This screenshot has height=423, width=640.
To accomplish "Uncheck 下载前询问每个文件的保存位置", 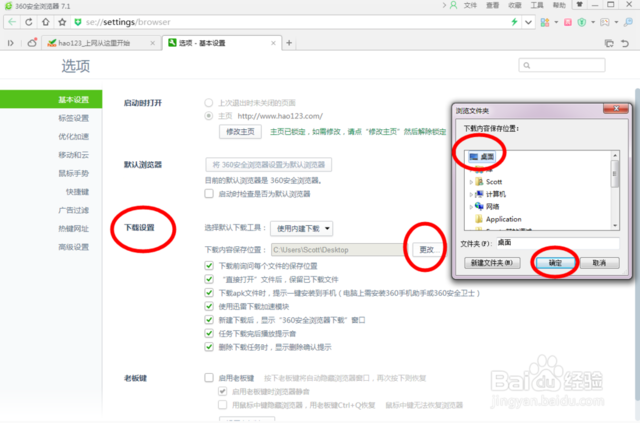I will coord(209,266).
